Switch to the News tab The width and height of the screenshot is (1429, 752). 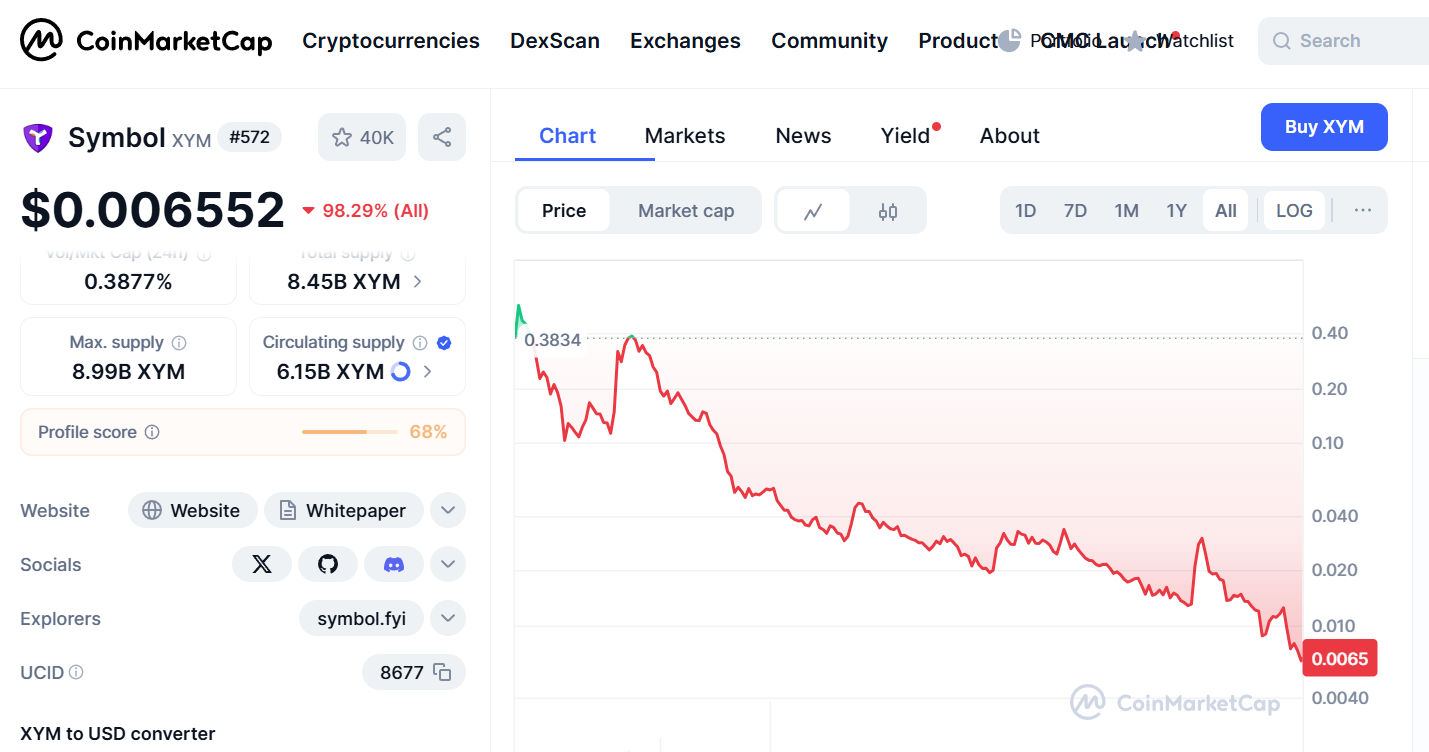(803, 136)
